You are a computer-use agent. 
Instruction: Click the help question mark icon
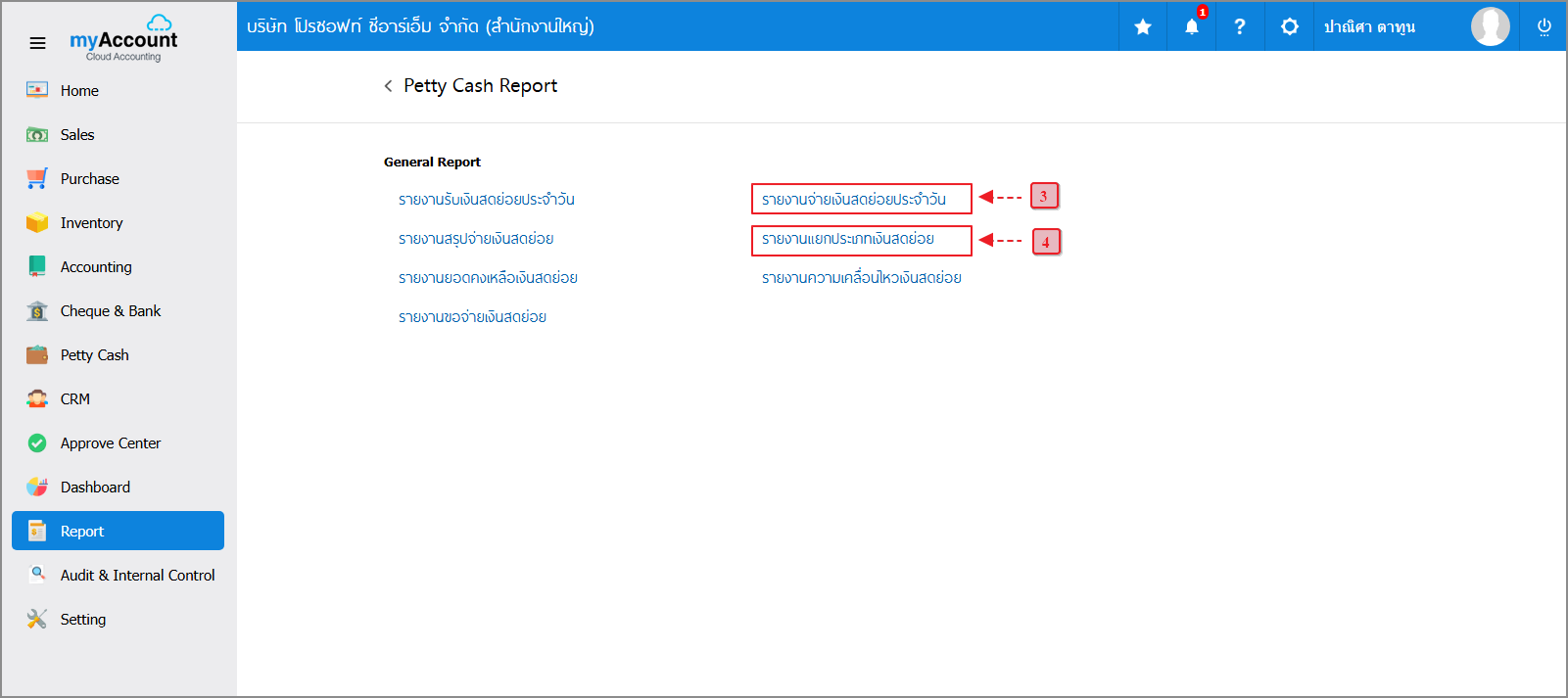(x=1240, y=26)
